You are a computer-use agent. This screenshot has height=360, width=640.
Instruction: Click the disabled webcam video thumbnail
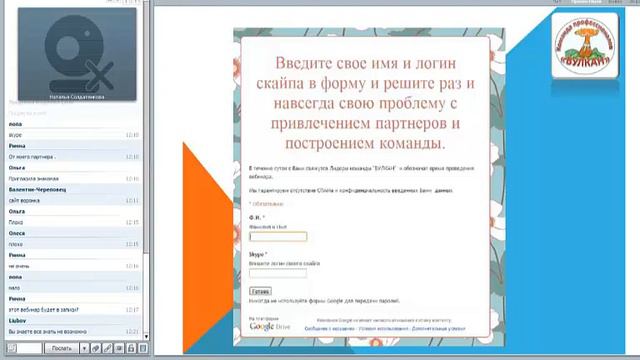(77, 54)
